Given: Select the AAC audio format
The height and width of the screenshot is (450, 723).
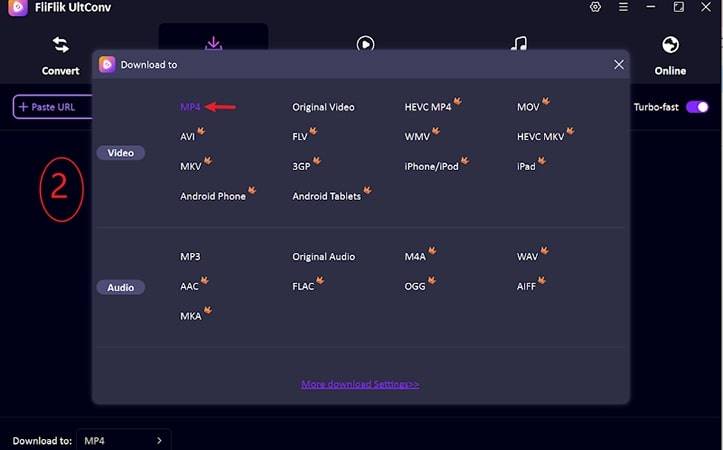Looking at the screenshot, I should 189,286.
